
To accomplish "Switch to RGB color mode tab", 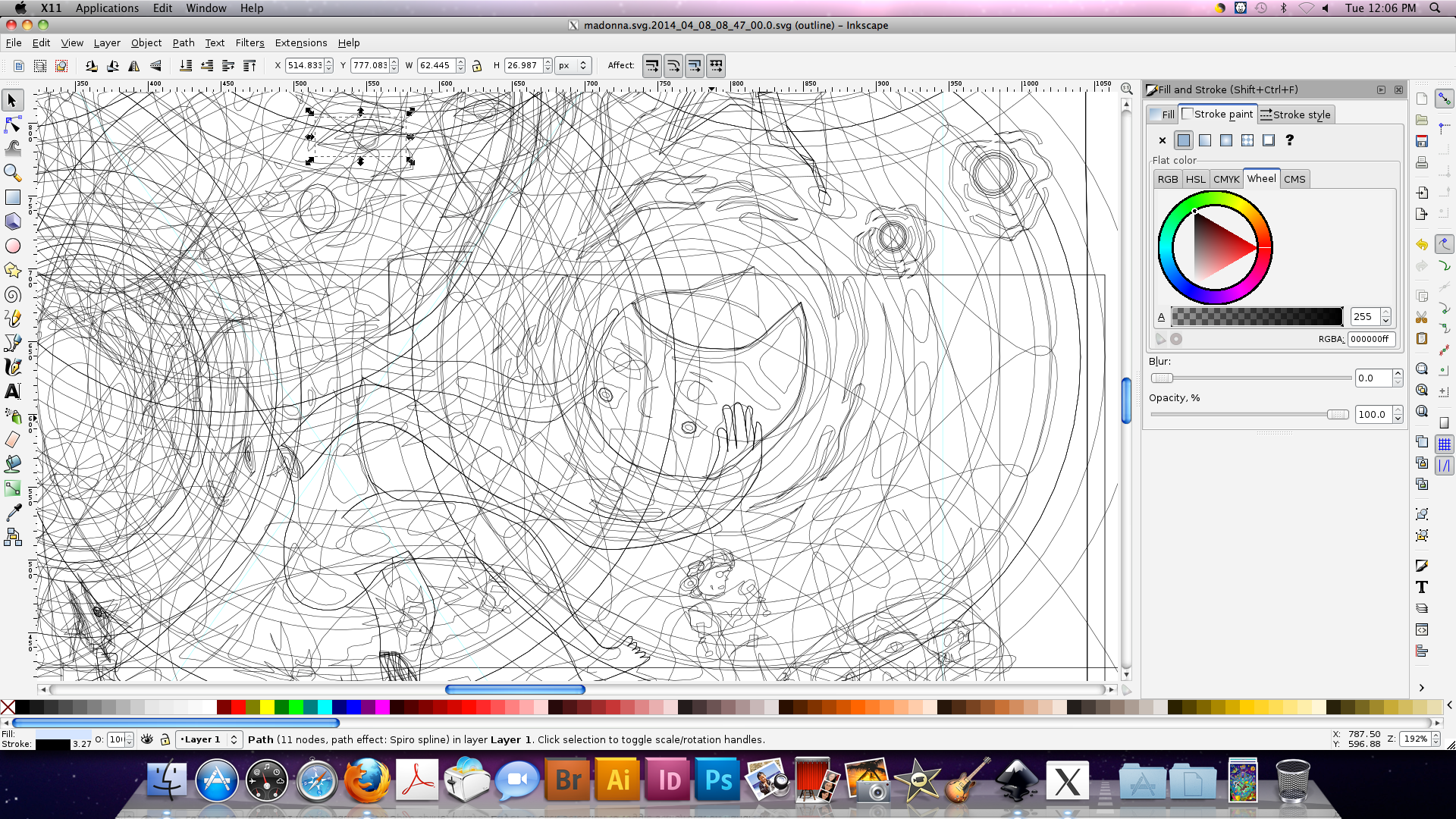I will pos(1168,180).
